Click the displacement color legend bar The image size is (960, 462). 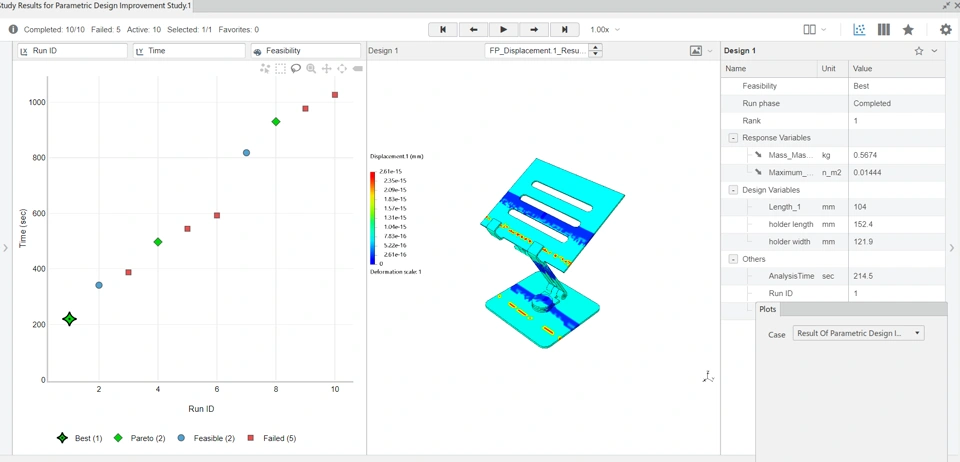pyautogui.click(x=372, y=218)
